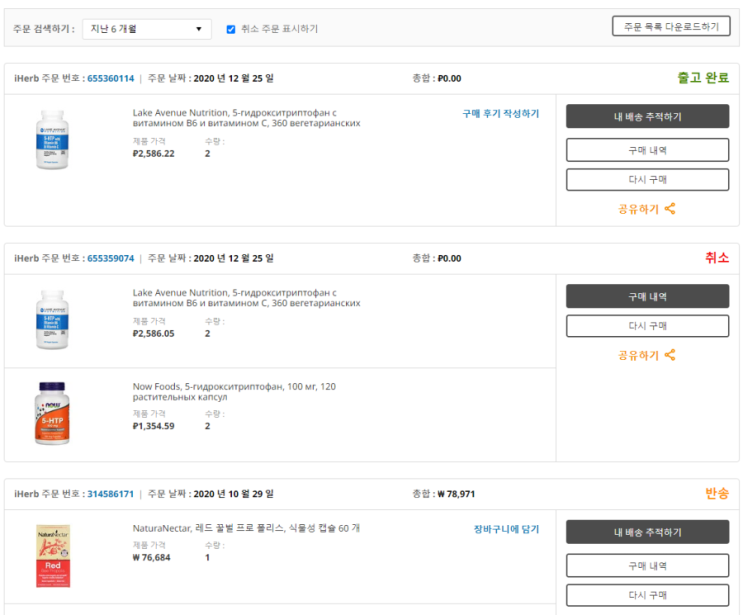The width and height of the screenshot is (743, 615).
Task: Open the last 6 months dropdown
Action: click(146, 29)
